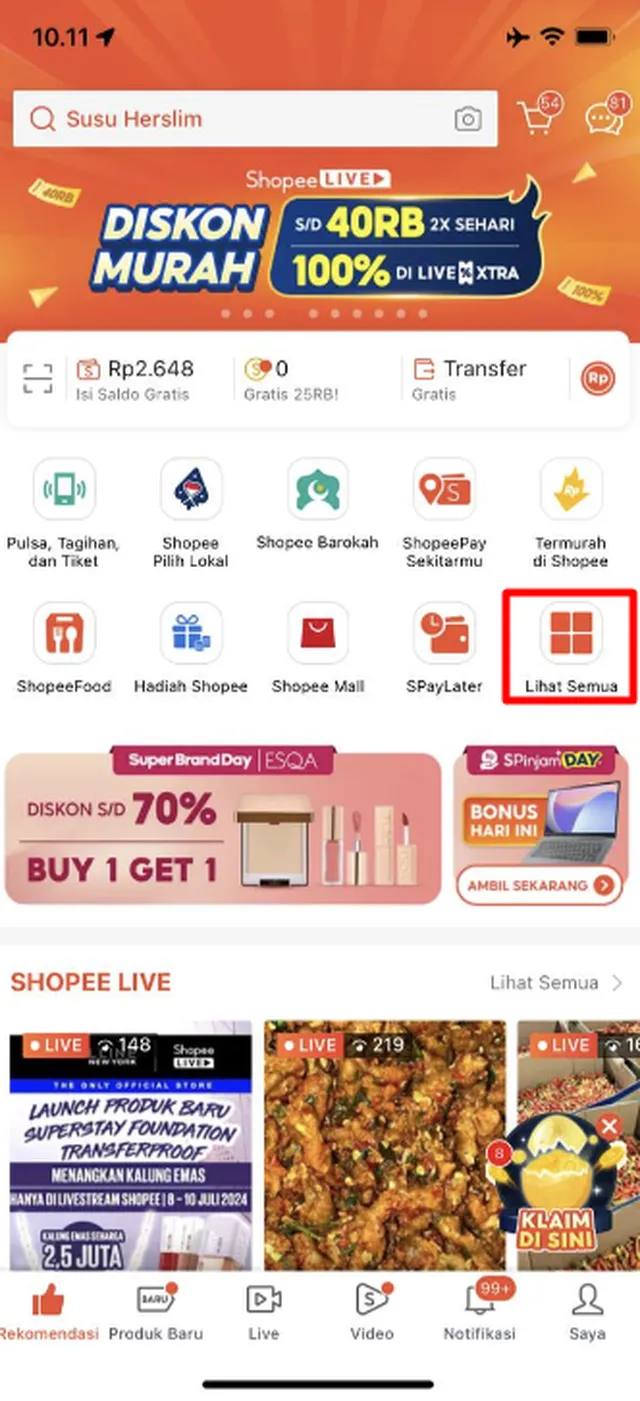
Task: Open the shopping cart icon
Action: [539, 116]
